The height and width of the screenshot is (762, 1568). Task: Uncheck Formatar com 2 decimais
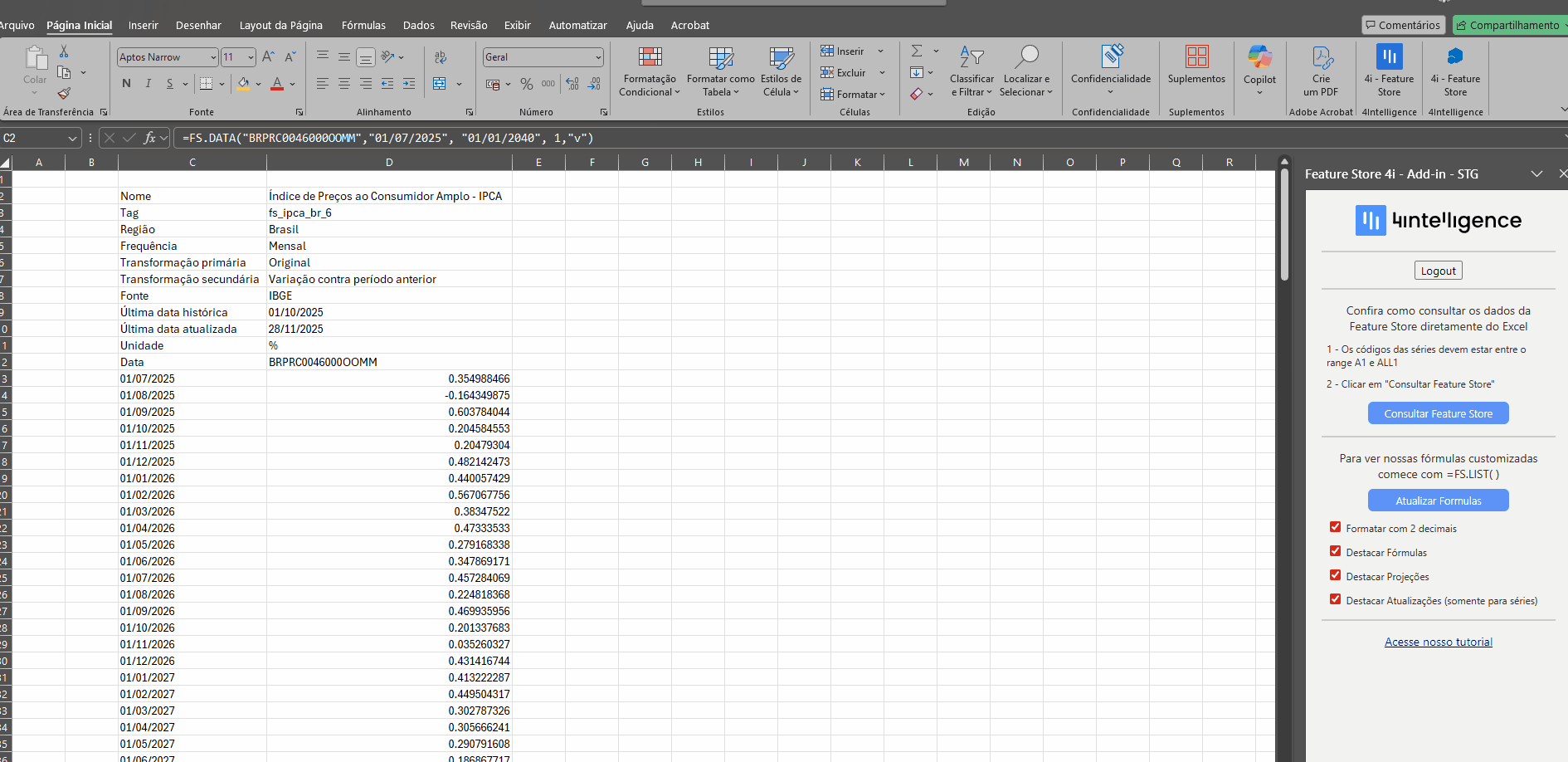click(x=1335, y=527)
